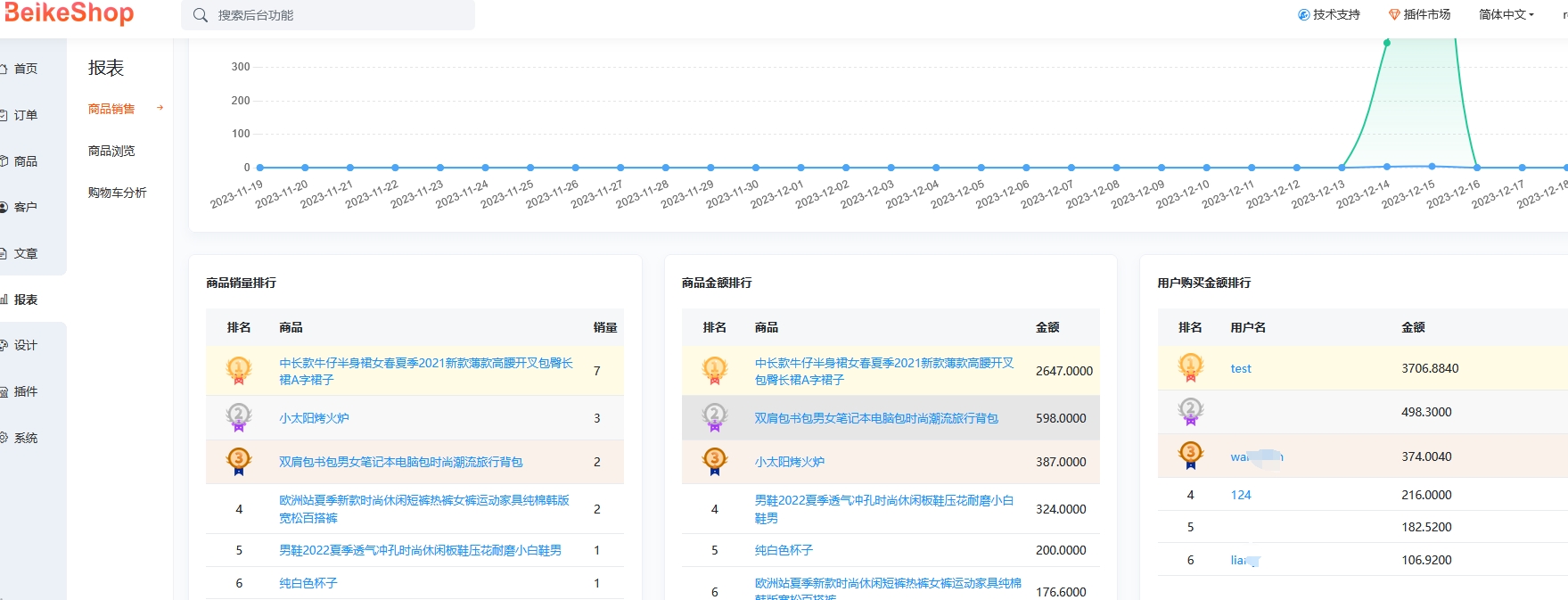1568x600 pixels.
Task: Open 男鞋2022 shoes in amount ranking
Action: pyautogui.click(x=884, y=509)
